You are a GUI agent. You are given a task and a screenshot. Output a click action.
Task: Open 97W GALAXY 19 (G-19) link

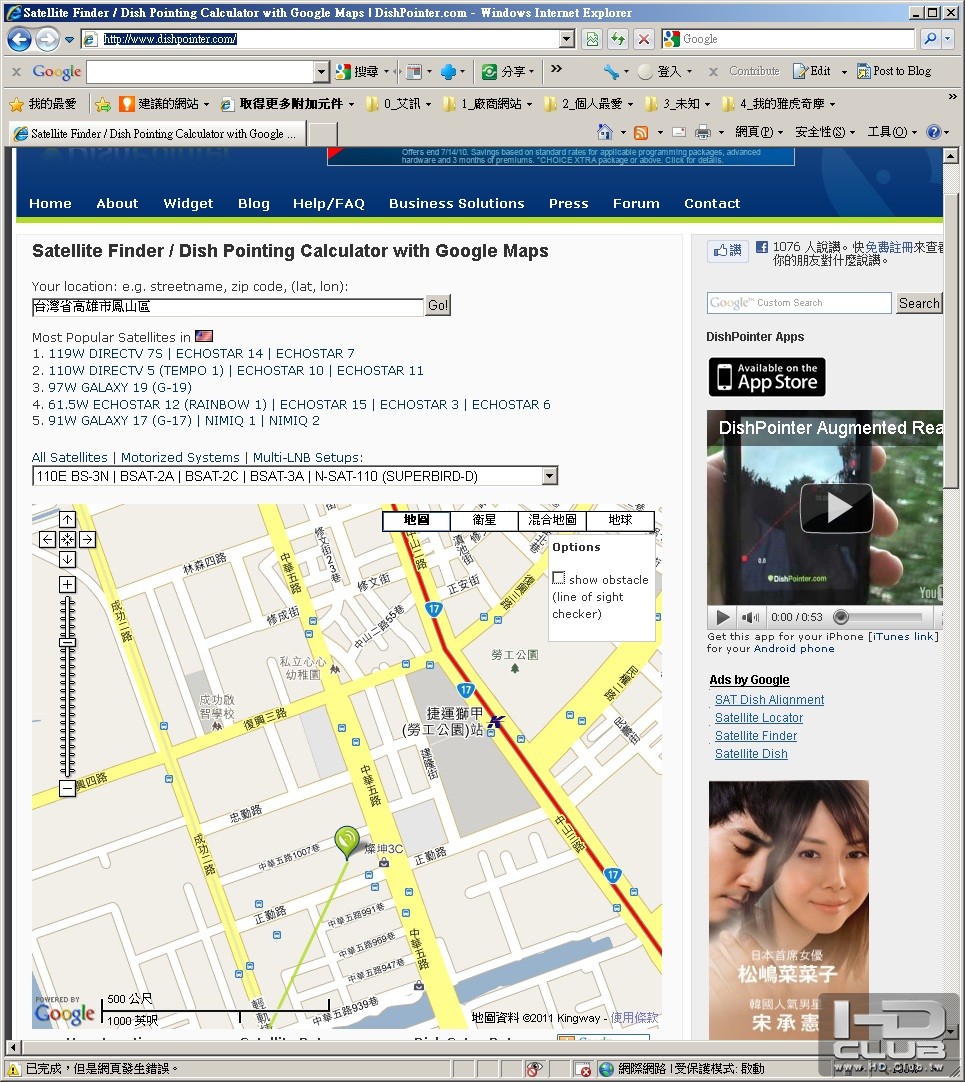point(120,387)
